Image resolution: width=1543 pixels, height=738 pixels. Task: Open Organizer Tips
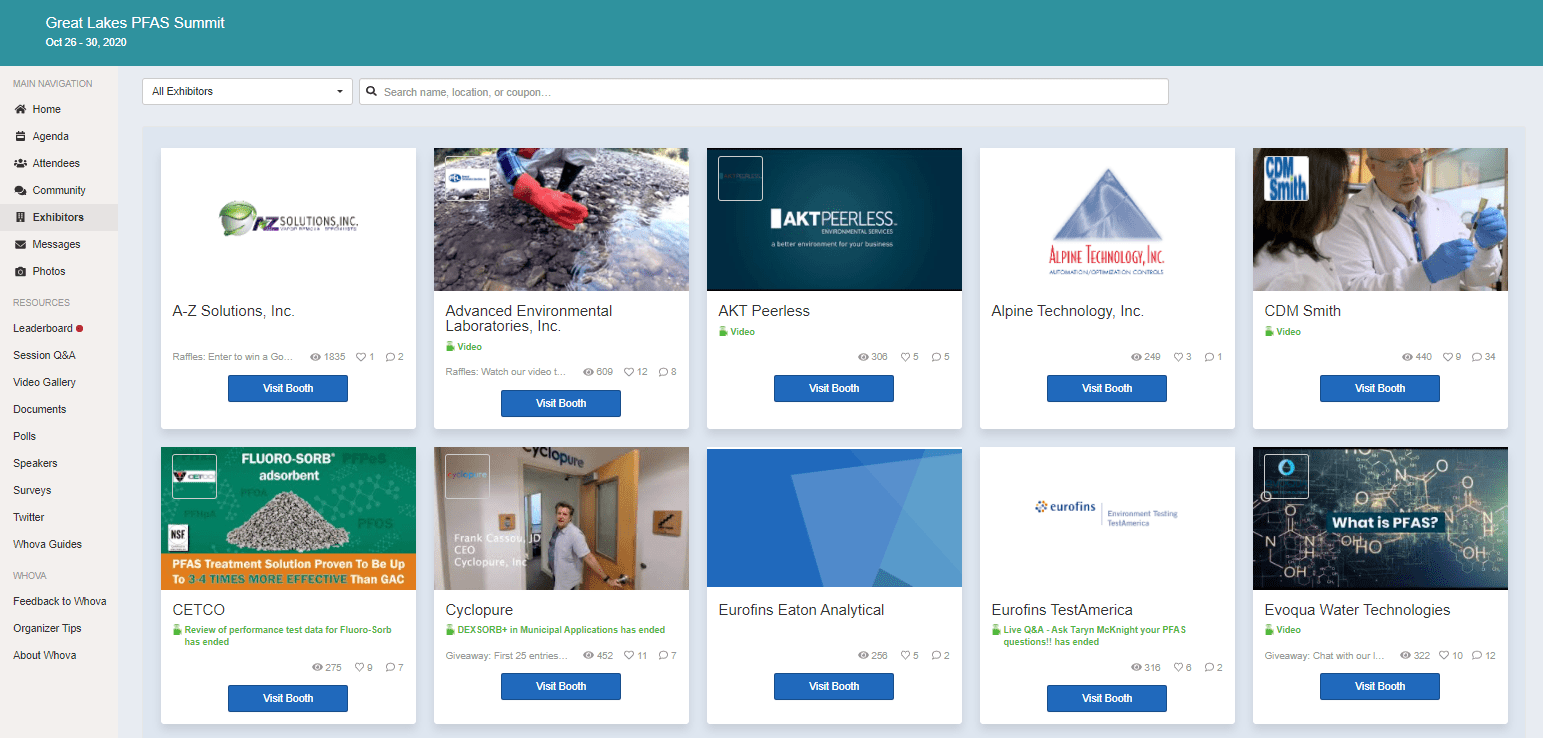click(x=47, y=628)
